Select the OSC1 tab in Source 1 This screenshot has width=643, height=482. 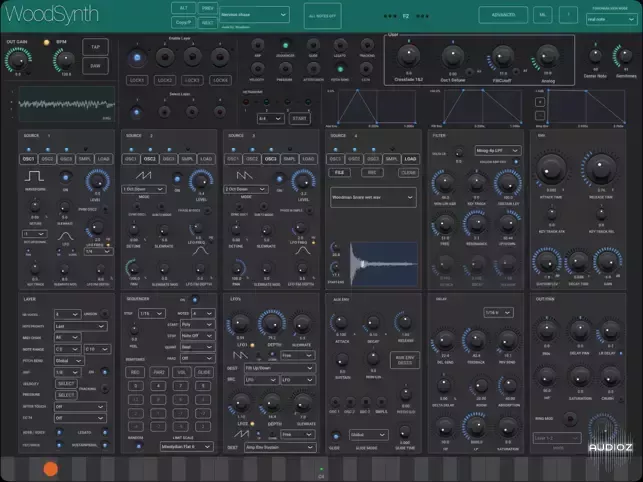[x=28, y=159]
